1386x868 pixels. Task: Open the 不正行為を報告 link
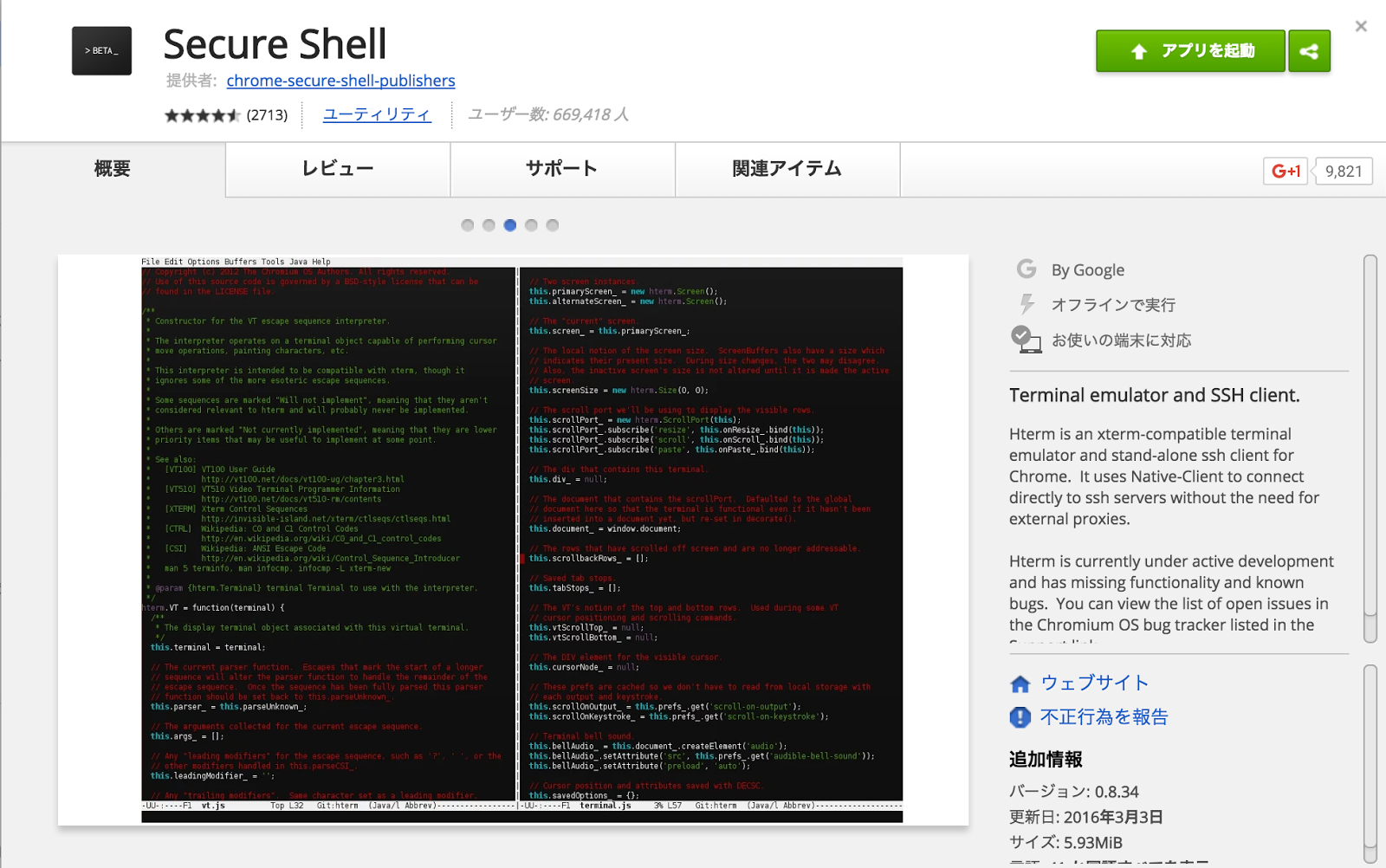[x=1104, y=717]
